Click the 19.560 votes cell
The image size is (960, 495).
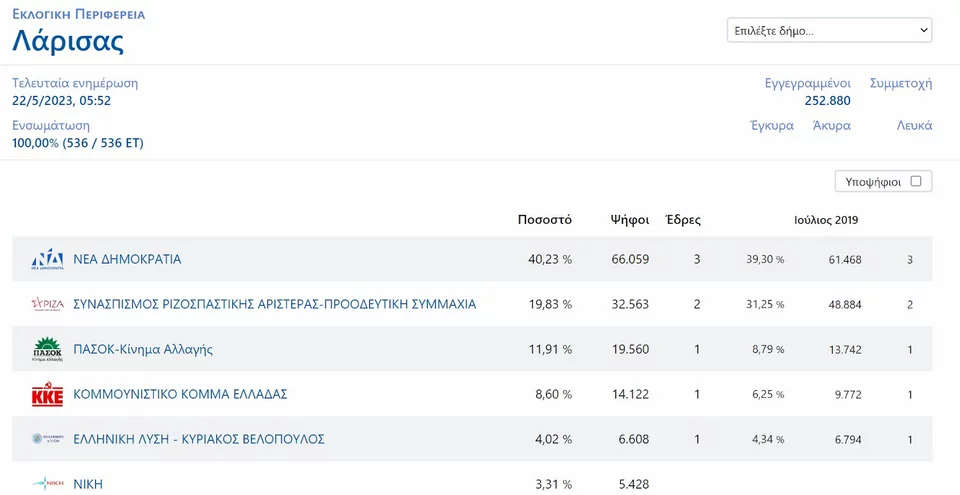(630, 350)
